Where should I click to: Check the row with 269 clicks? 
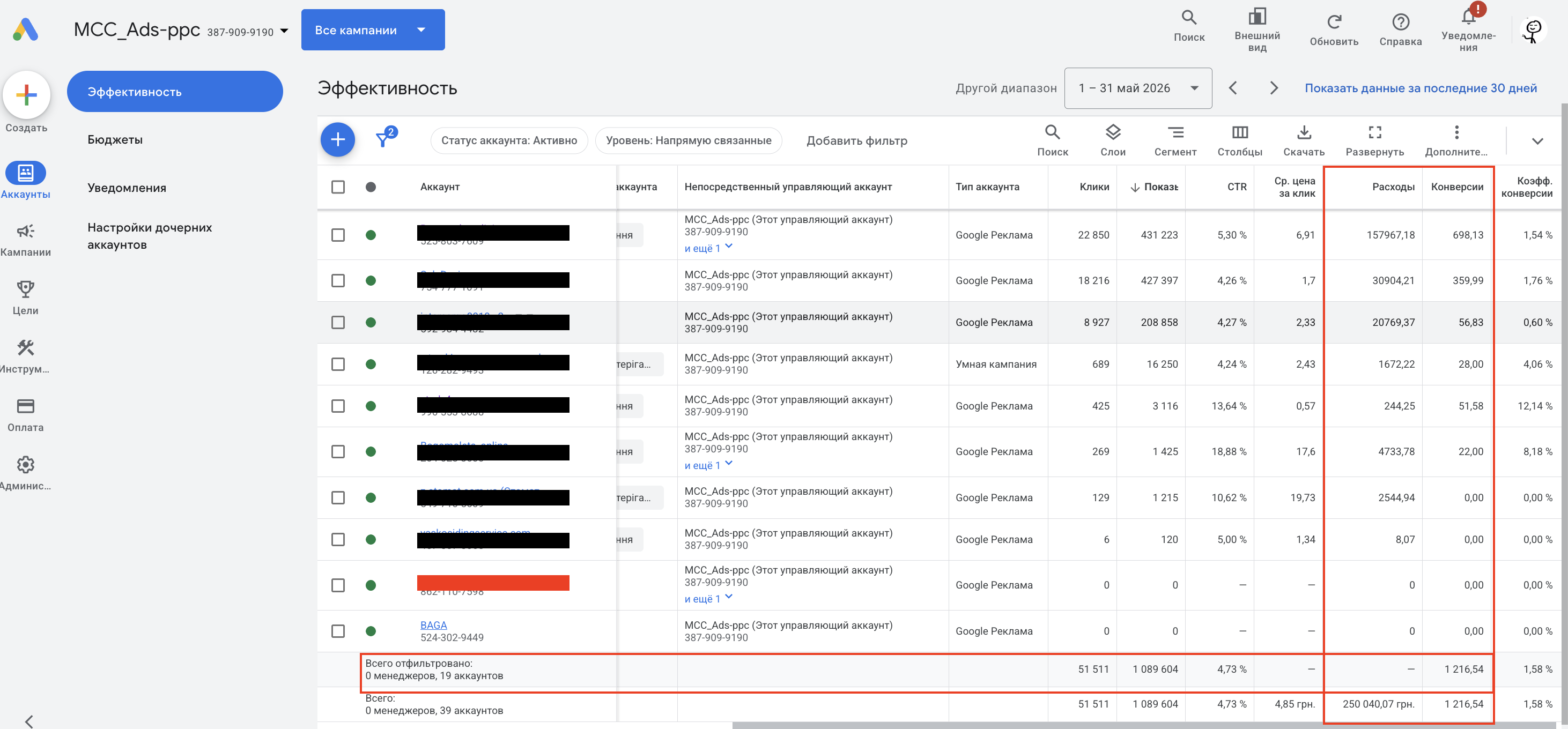pos(338,451)
